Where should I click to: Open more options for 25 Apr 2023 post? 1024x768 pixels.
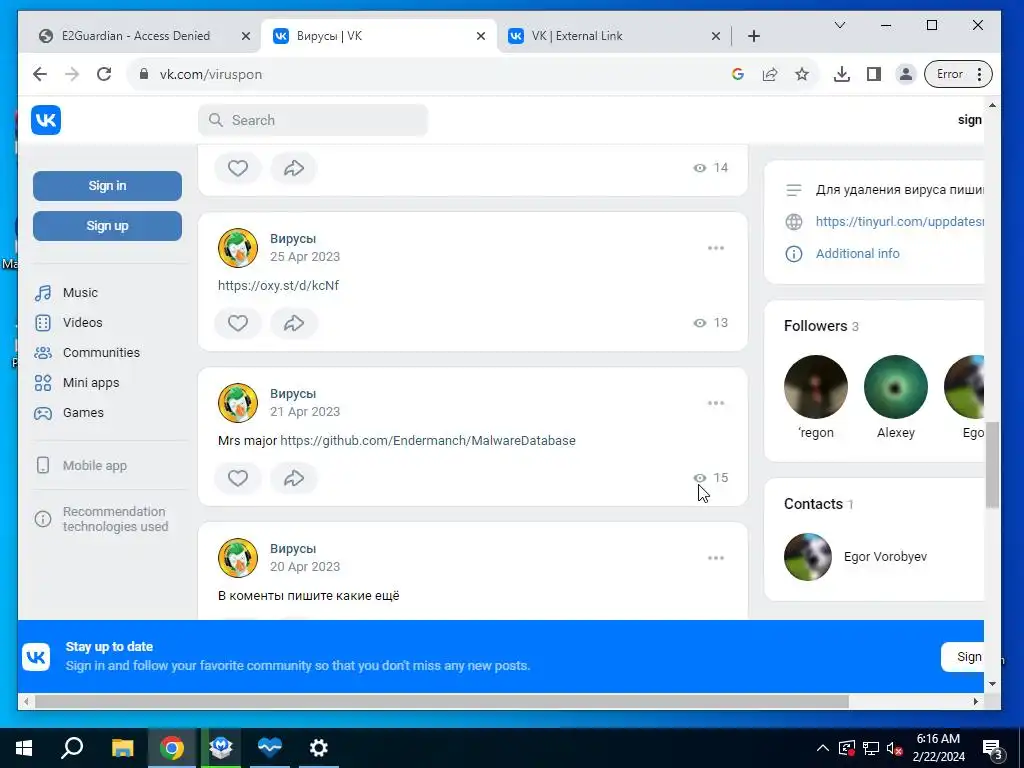coord(716,248)
